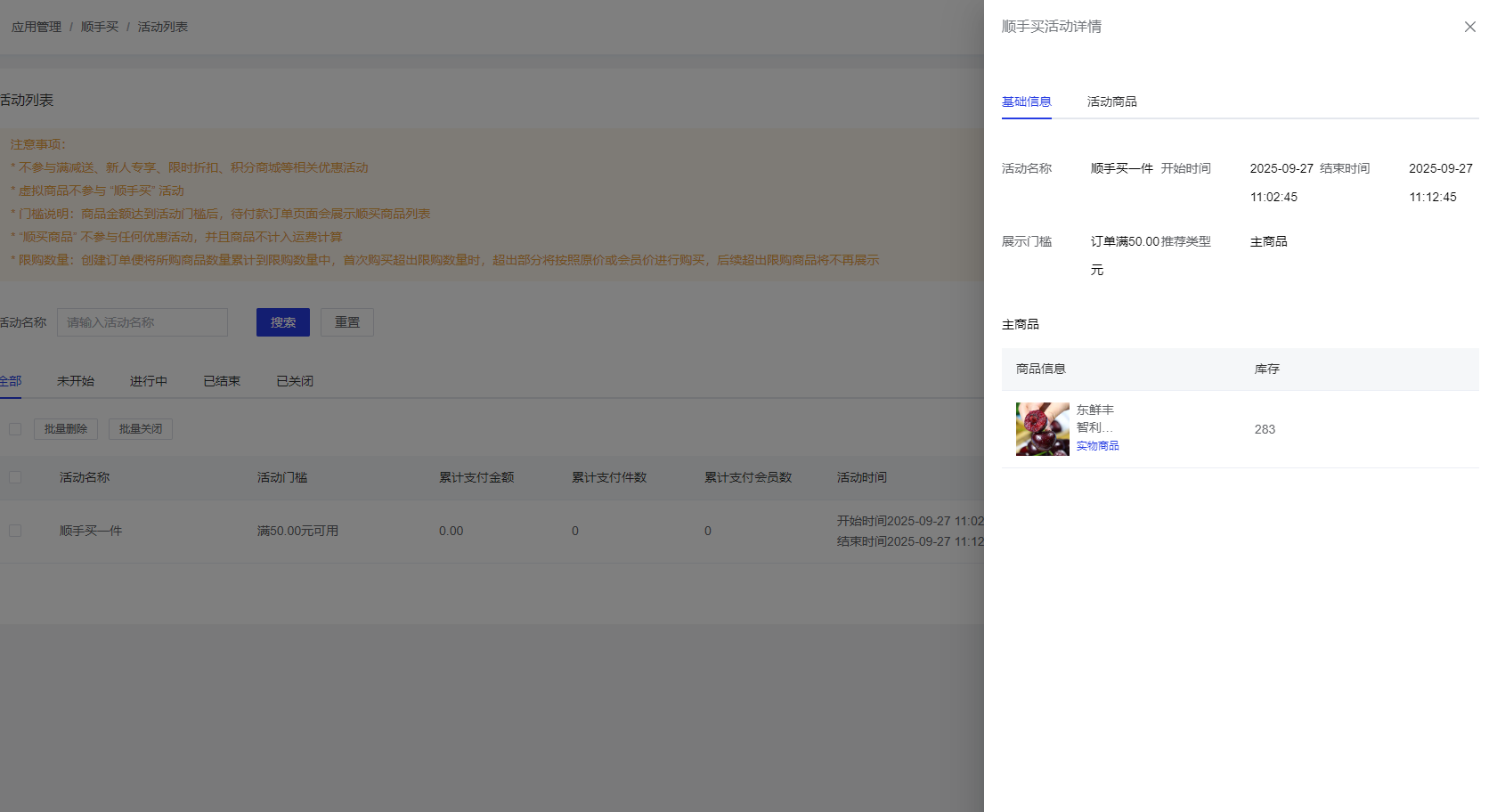
Task: Check the table header row checkbox
Action: pyautogui.click(x=15, y=477)
